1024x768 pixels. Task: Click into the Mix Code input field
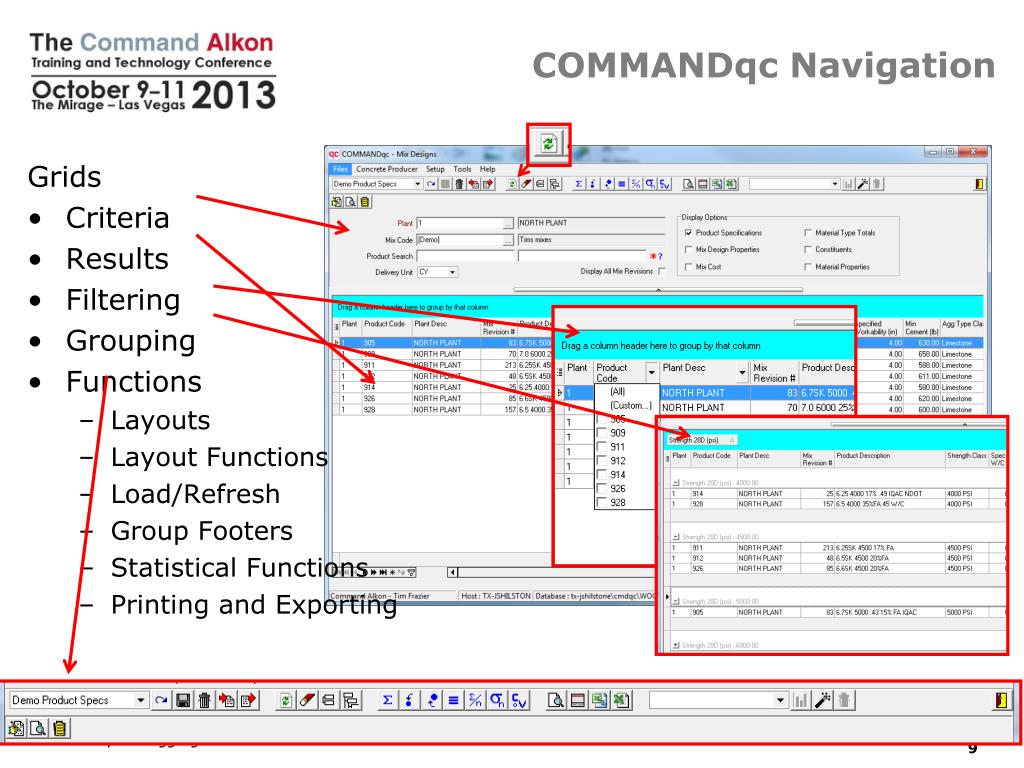click(x=460, y=240)
